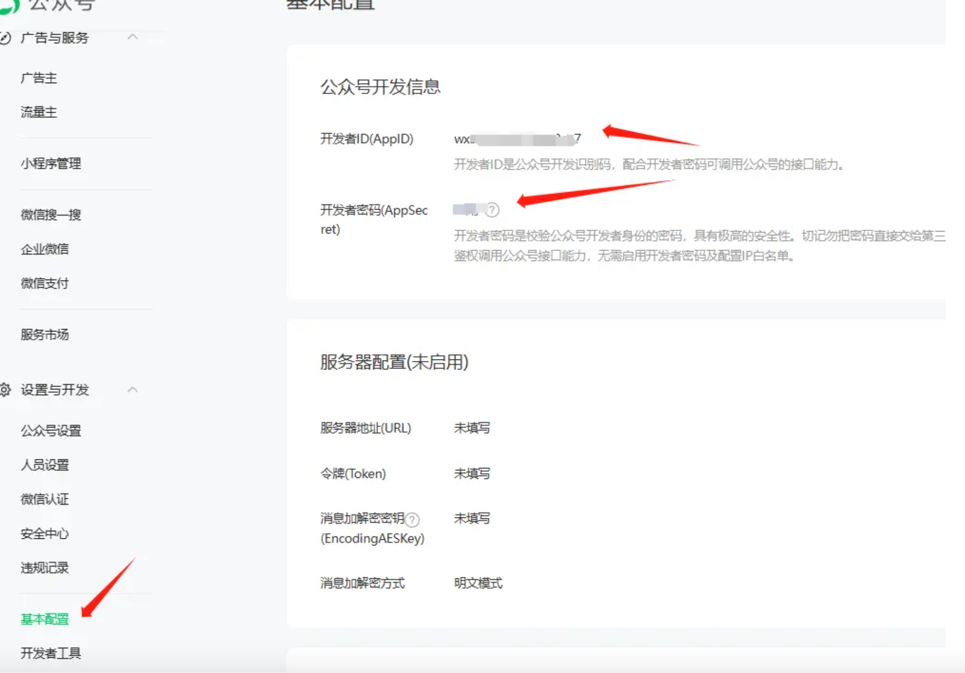
Task: Collapse the 设置与开发 section chevron
Action: (132, 390)
